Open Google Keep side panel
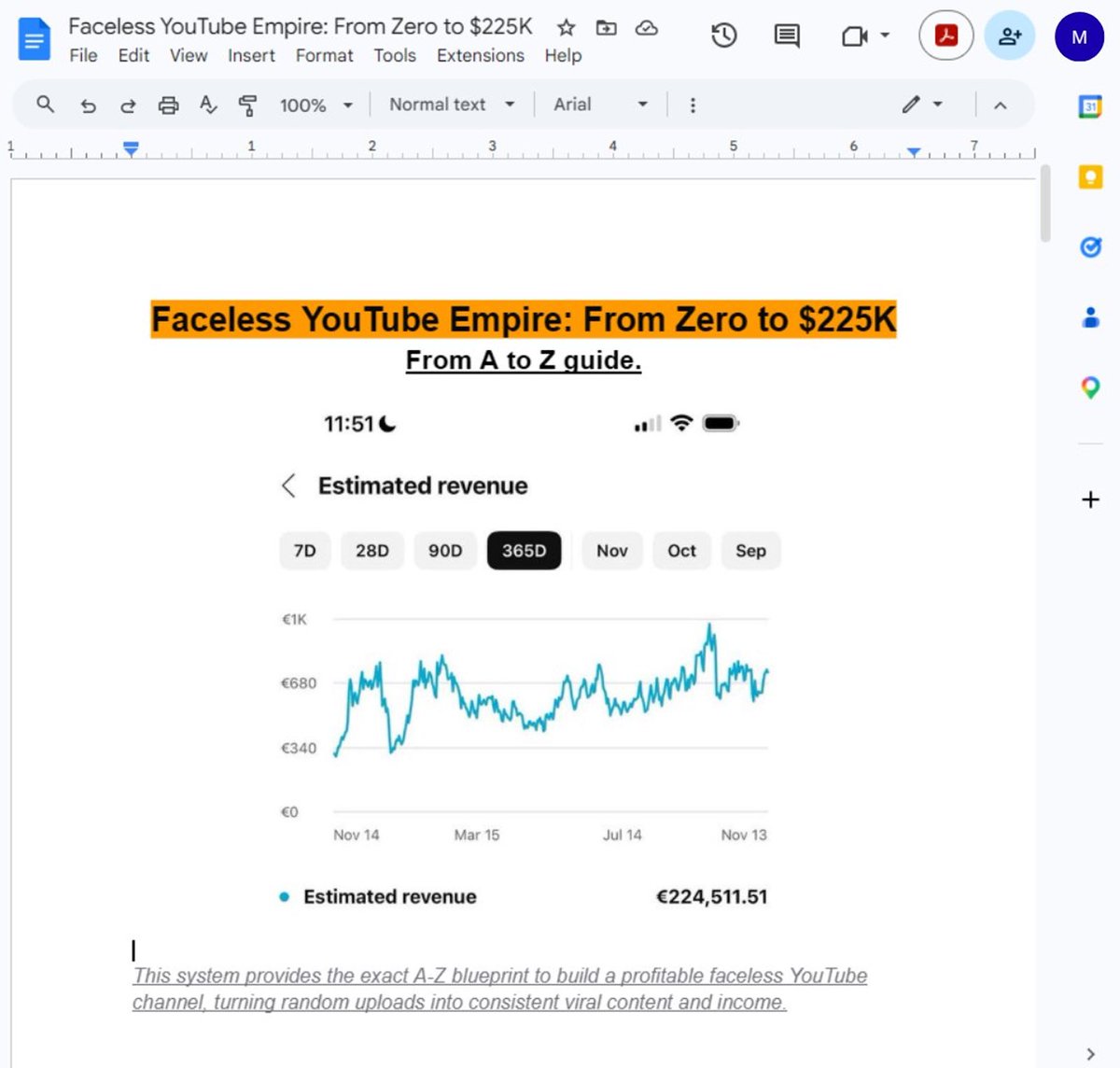This screenshot has width=1120, height=1068. click(x=1090, y=176)
